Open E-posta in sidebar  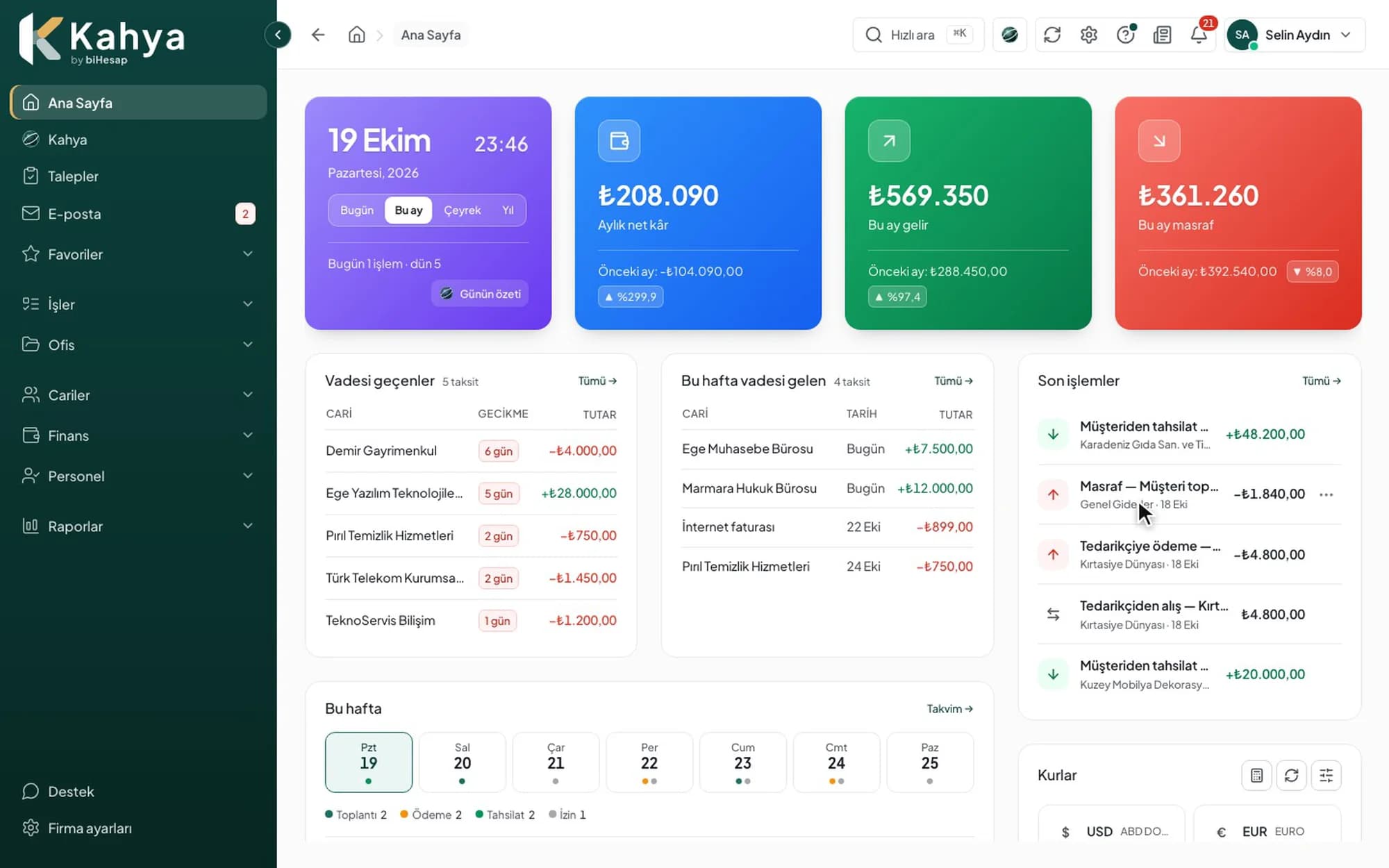(x=139, y=214)
